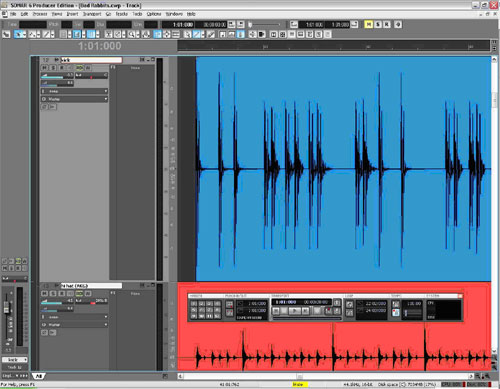Click the first marker button after SMPTE display

click(x=231, y=24)
